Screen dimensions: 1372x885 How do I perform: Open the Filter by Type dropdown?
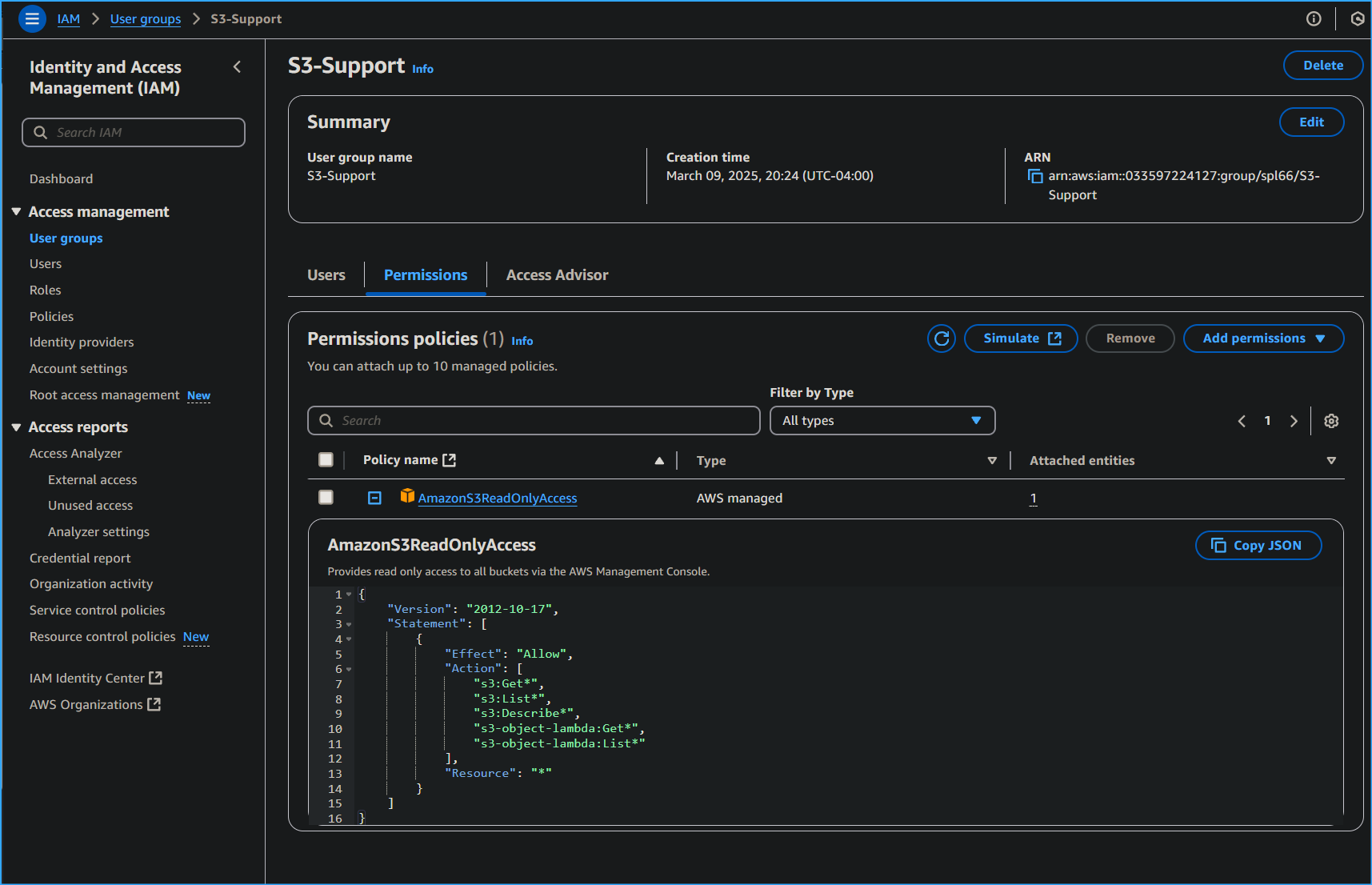pos(882,421)
